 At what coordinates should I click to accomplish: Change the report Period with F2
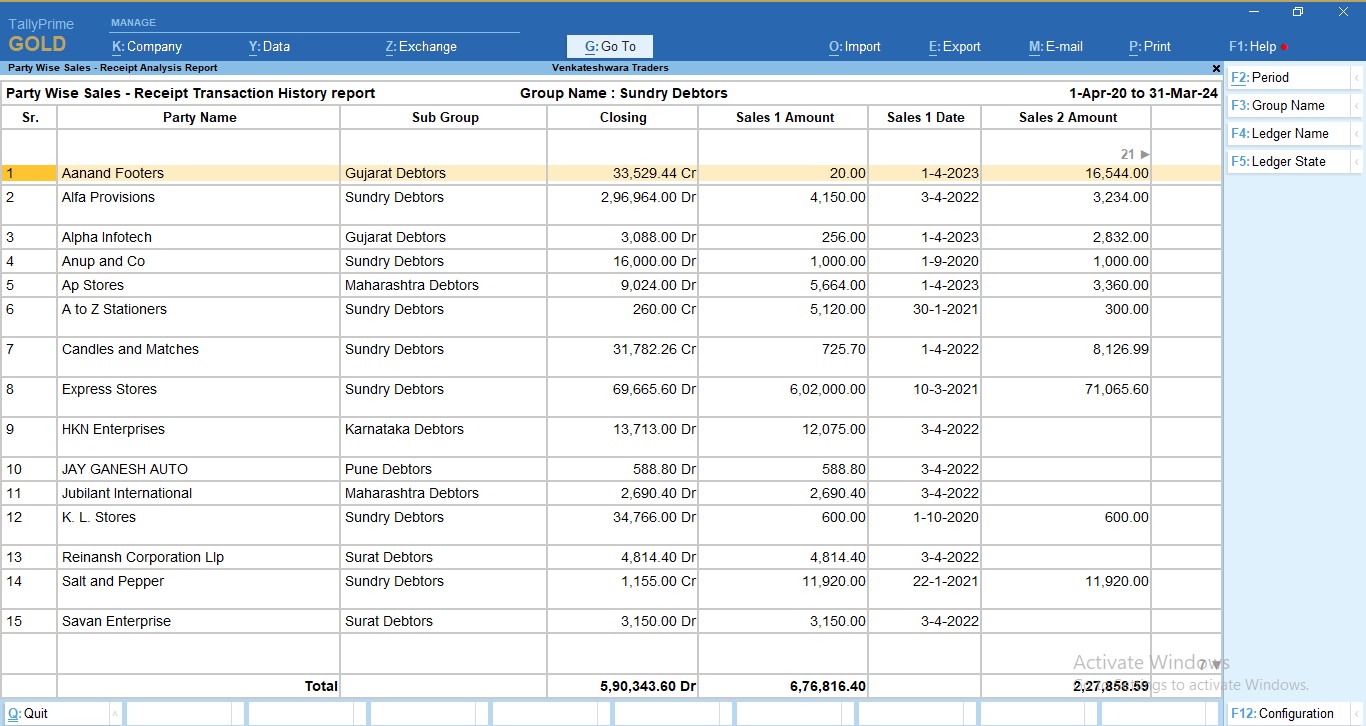tap(1285, 76)
